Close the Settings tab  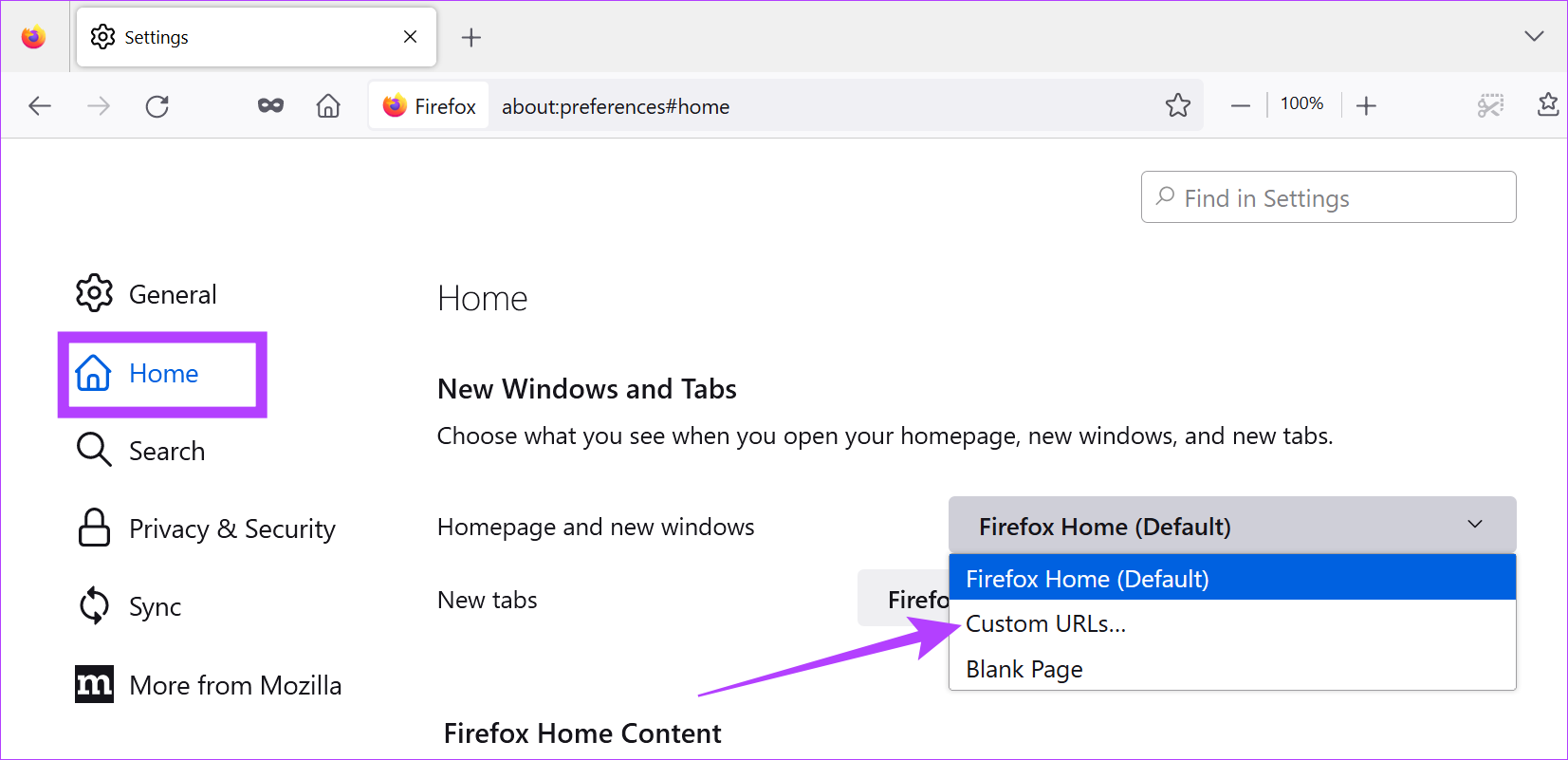tap(410, 37)
